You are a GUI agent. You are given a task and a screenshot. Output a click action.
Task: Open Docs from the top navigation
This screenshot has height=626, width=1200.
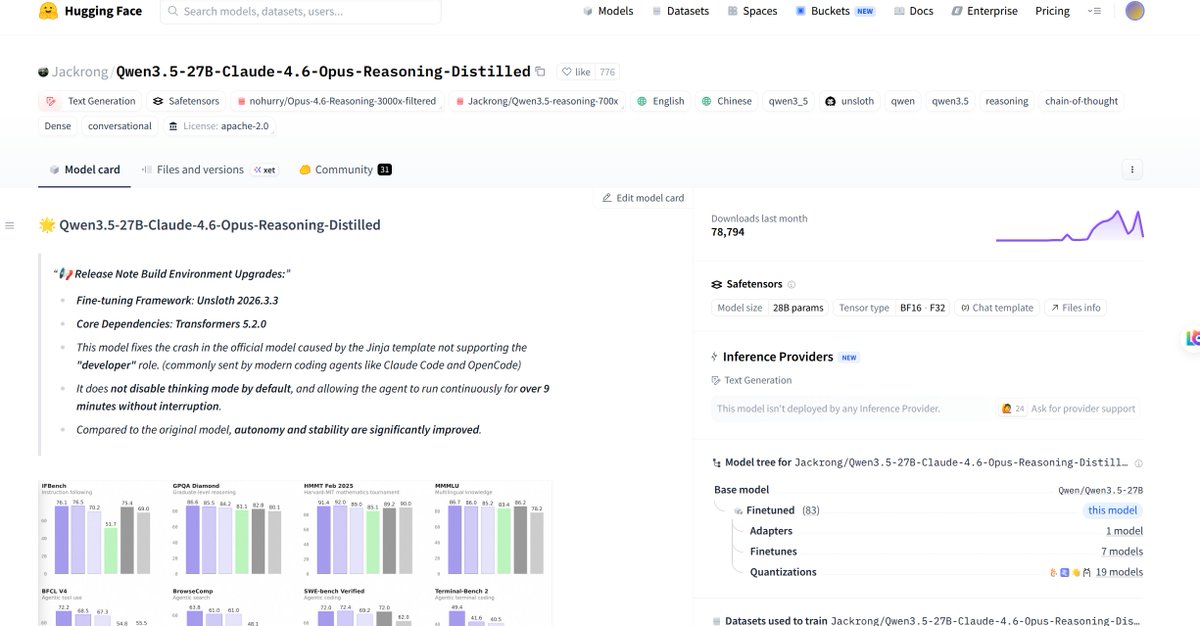[913, 11]
